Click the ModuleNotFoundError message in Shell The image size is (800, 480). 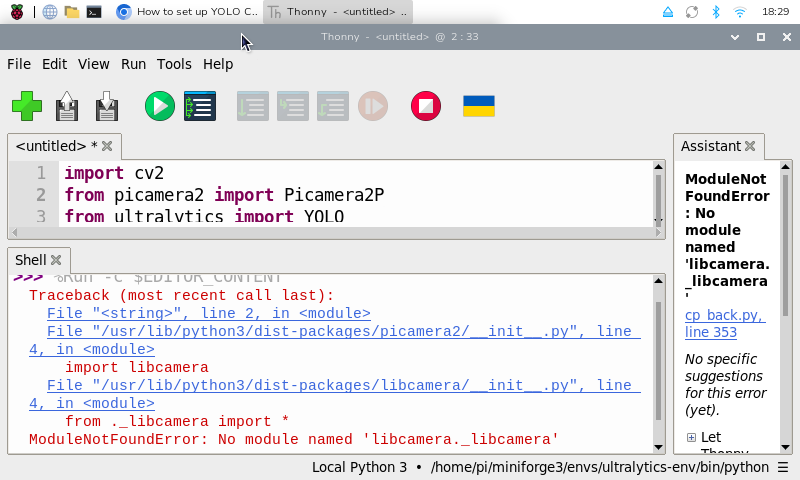pos(293,440)
